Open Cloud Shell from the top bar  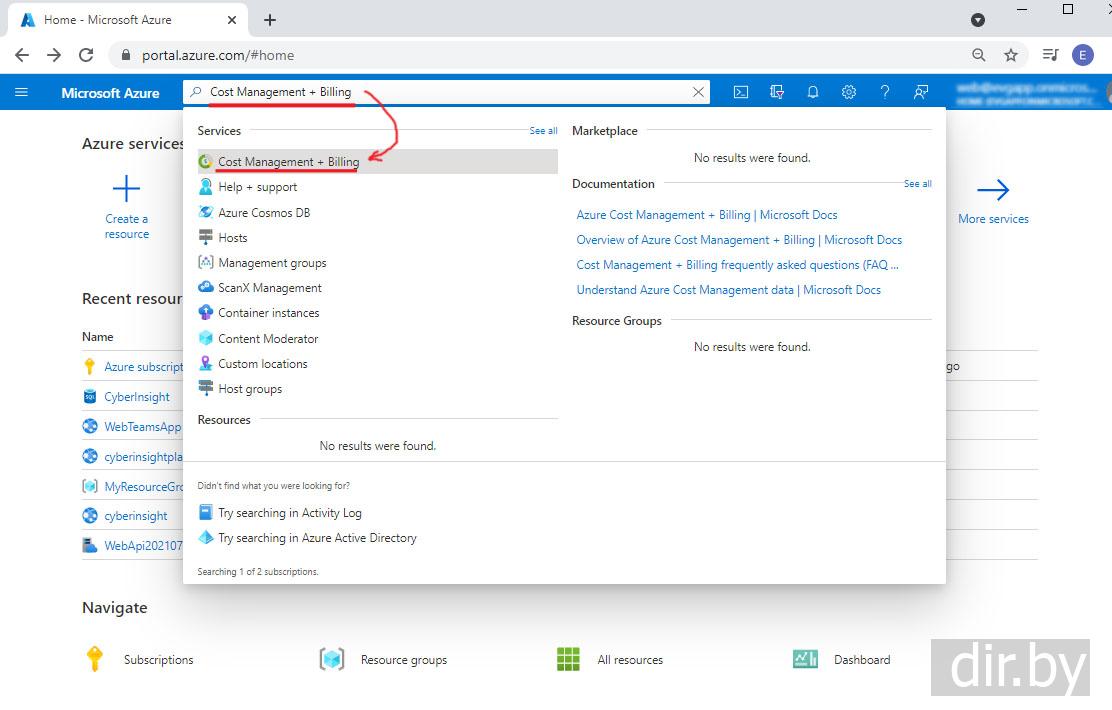[741, 92]
